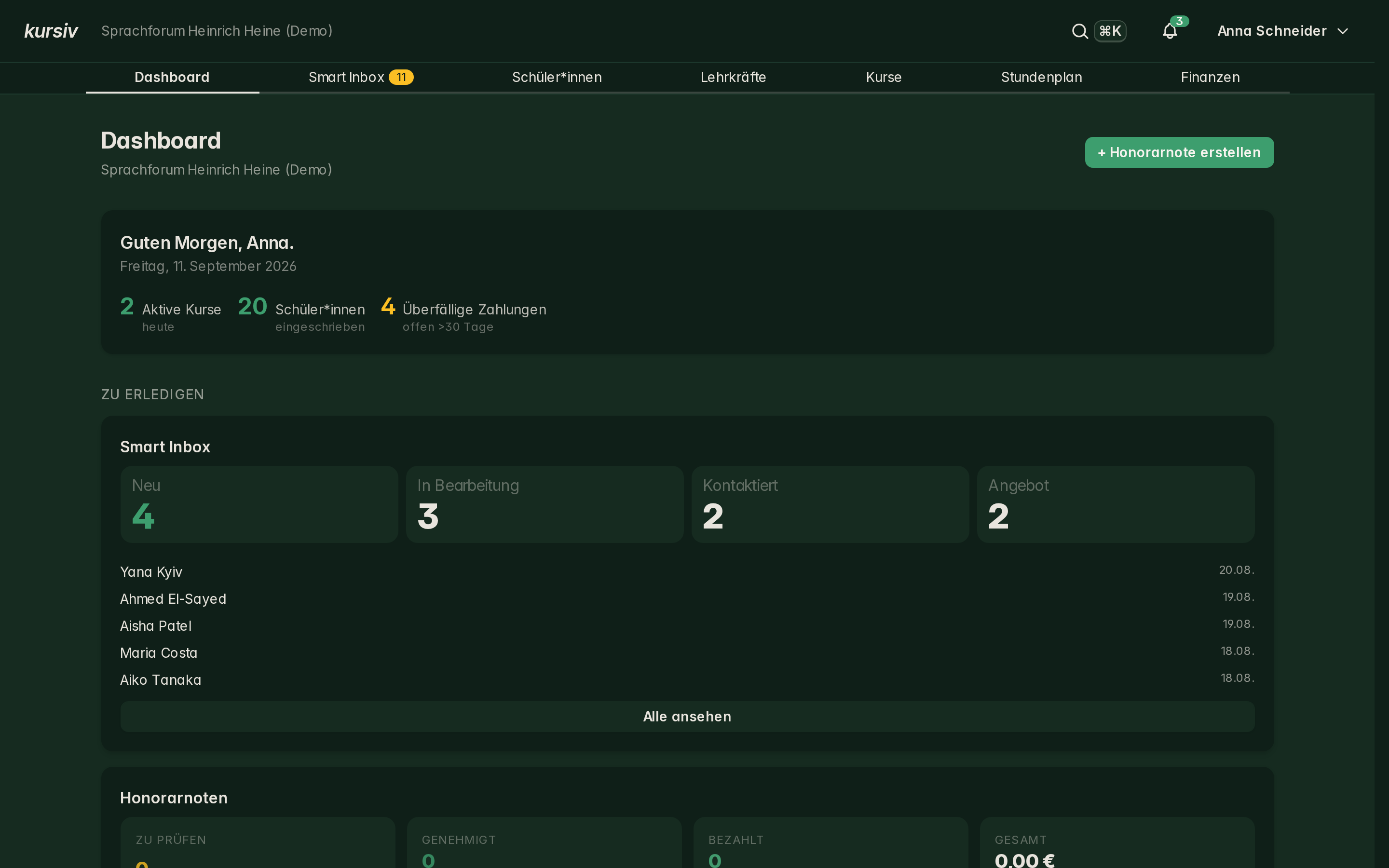This screenshot has height=868, width=1389.
Task: Switch to the Kurse tab
Action: pos(884,78)
